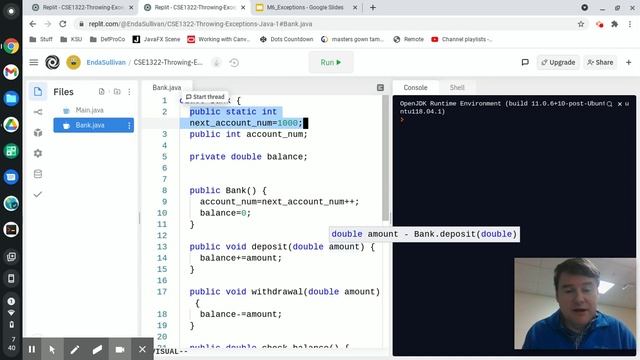Select the cursor pointer recording tool
The width and height of the screenshot is (640, 360).
tap(52, 349)
